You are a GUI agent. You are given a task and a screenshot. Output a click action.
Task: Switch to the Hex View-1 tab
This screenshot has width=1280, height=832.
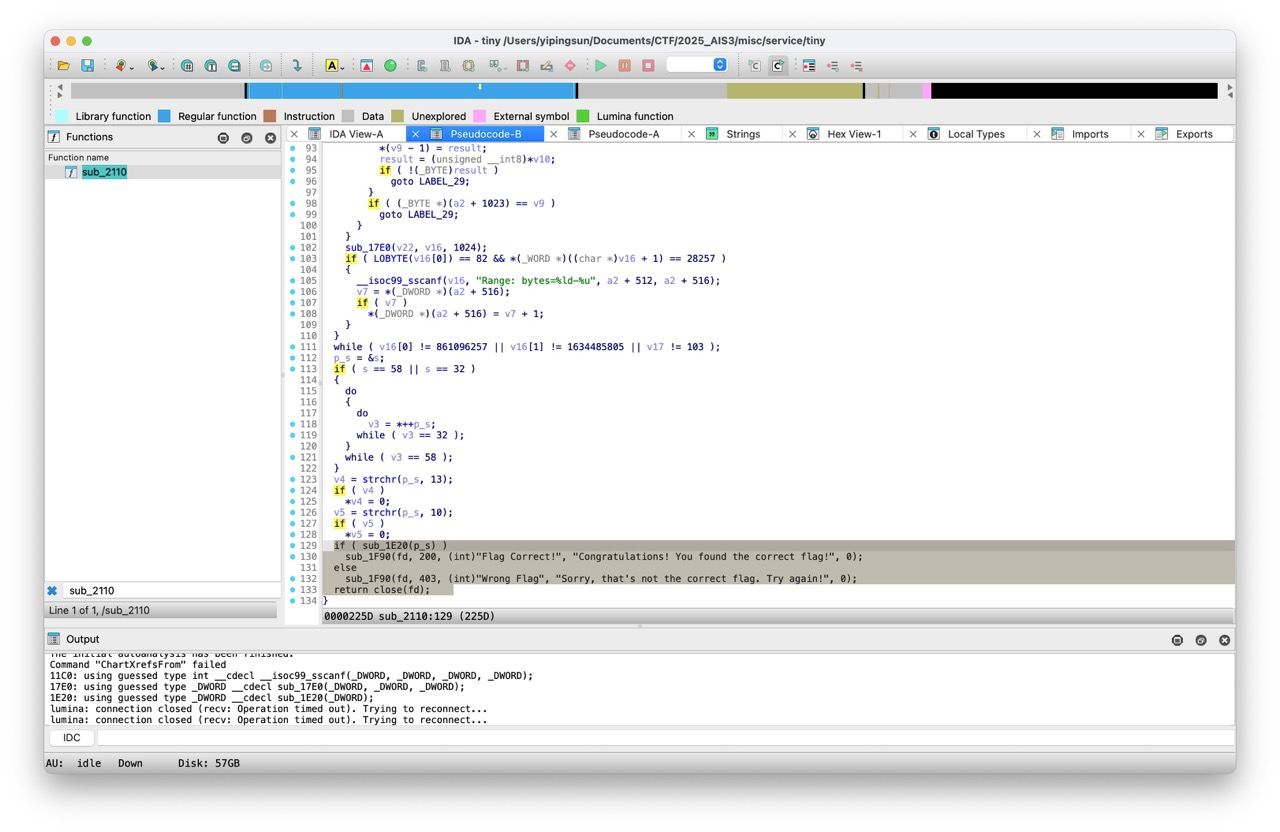854,134
